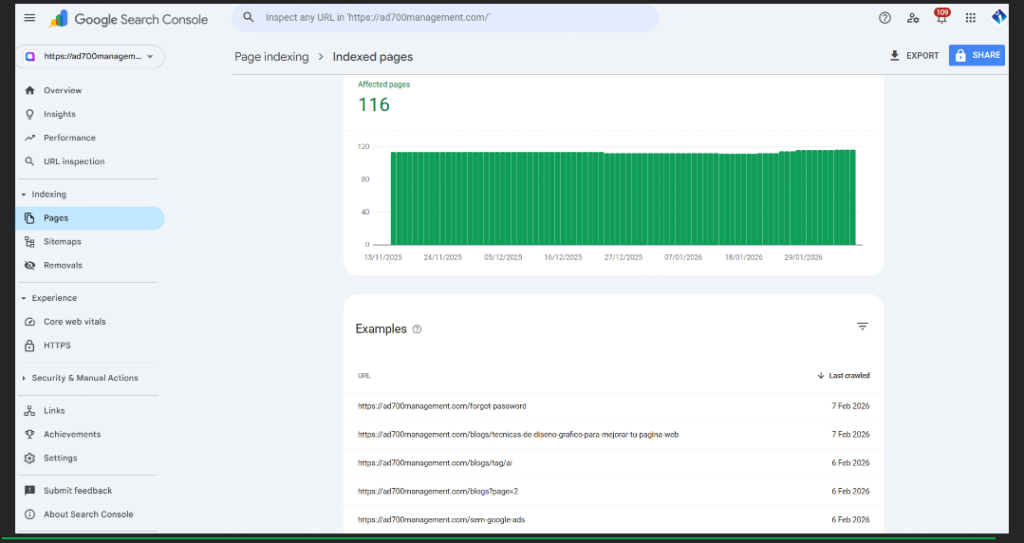Sort by the Last crawled column
Screen dimensions: 1024x543
point(843,376)
